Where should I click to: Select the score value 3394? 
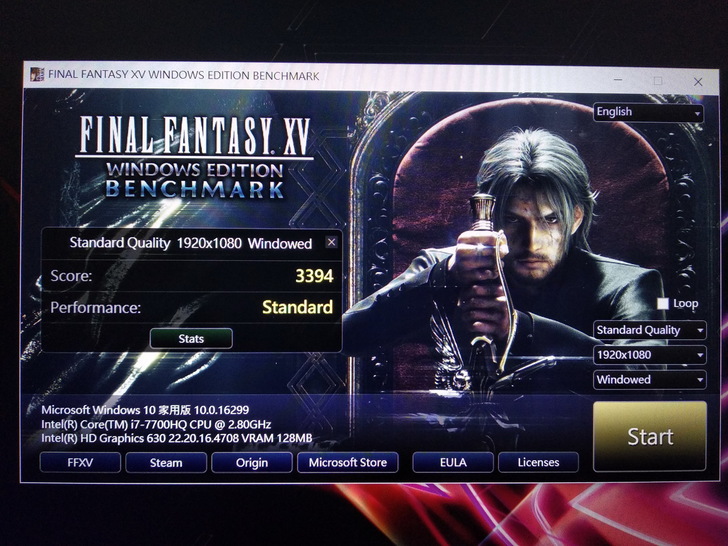[314, 276]
